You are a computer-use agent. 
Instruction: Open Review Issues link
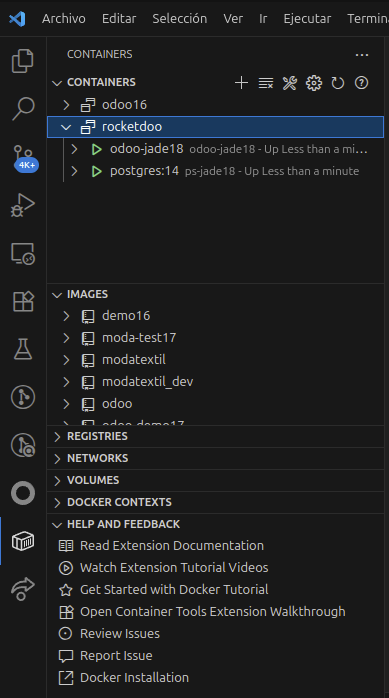click(120, 634)
